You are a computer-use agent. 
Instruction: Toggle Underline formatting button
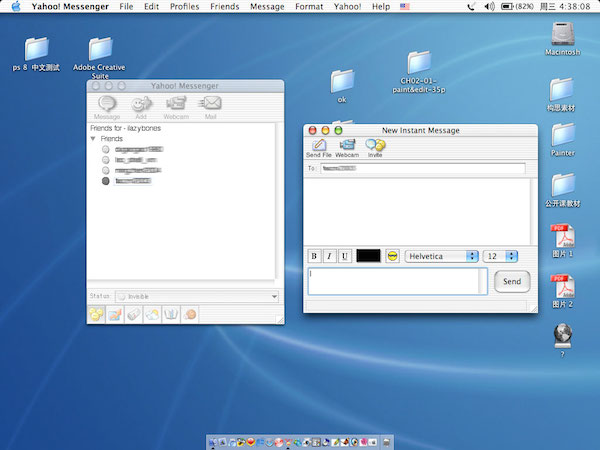(345, 256)
